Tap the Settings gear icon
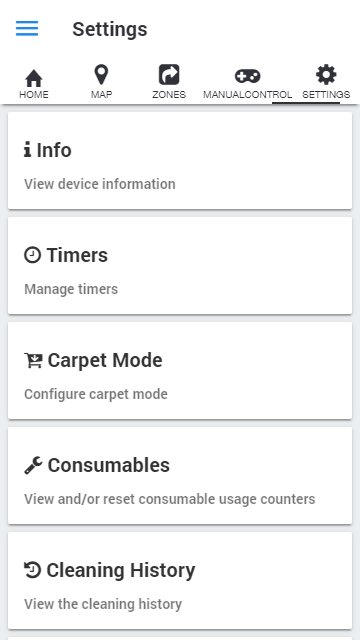360x640 pixels. (x=326, y=75)
